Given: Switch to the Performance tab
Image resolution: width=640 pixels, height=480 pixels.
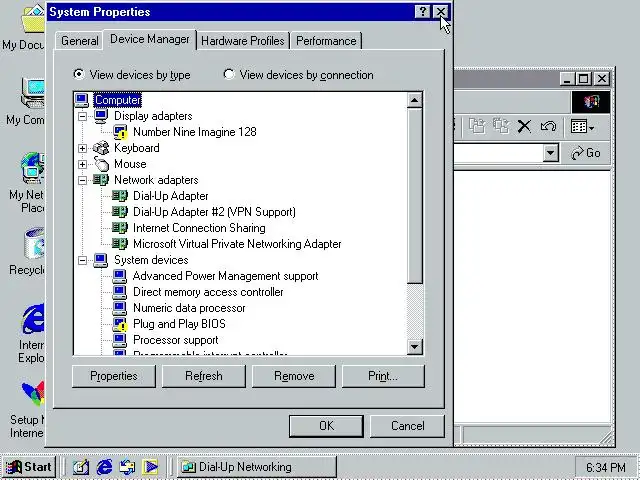Looking at the screenshot, I should coord(326,41).
